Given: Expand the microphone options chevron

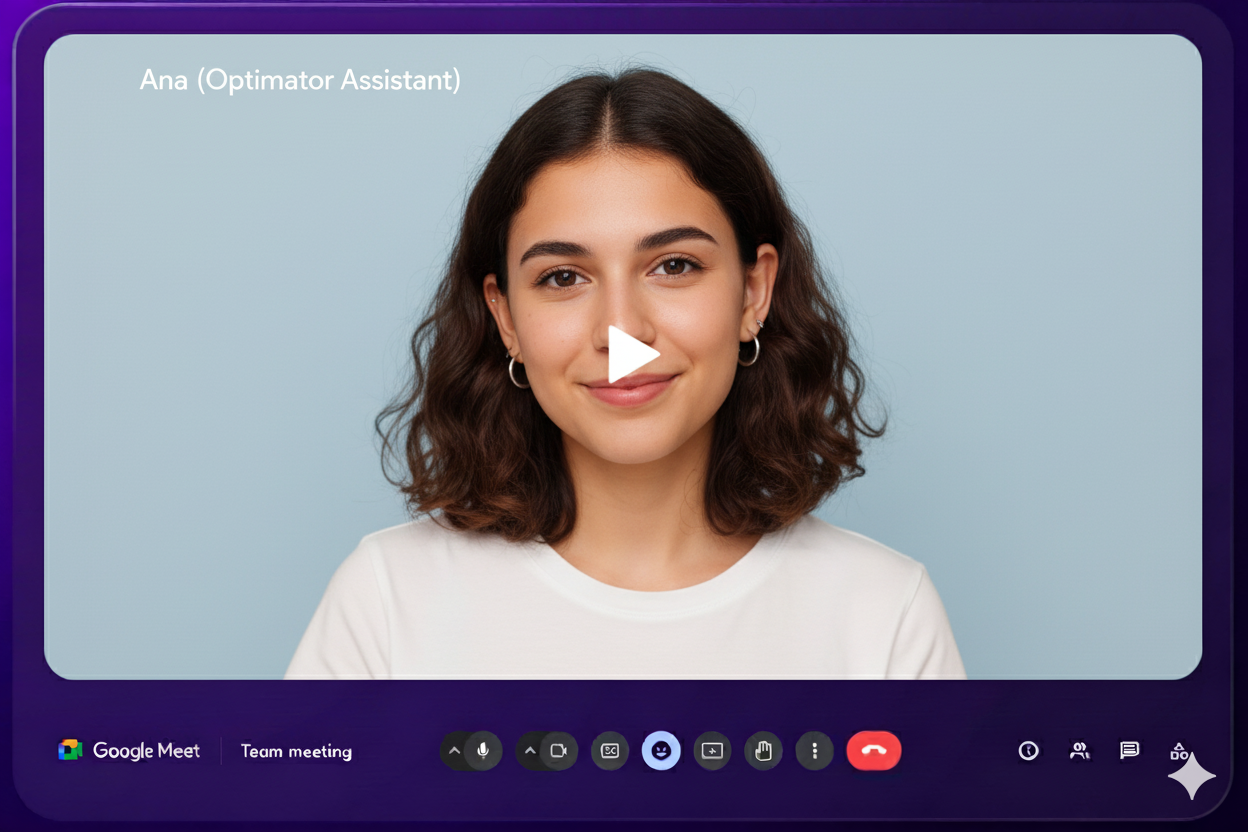Looking at the screenshot, I should pyautogui.click(x=455, y=750).
